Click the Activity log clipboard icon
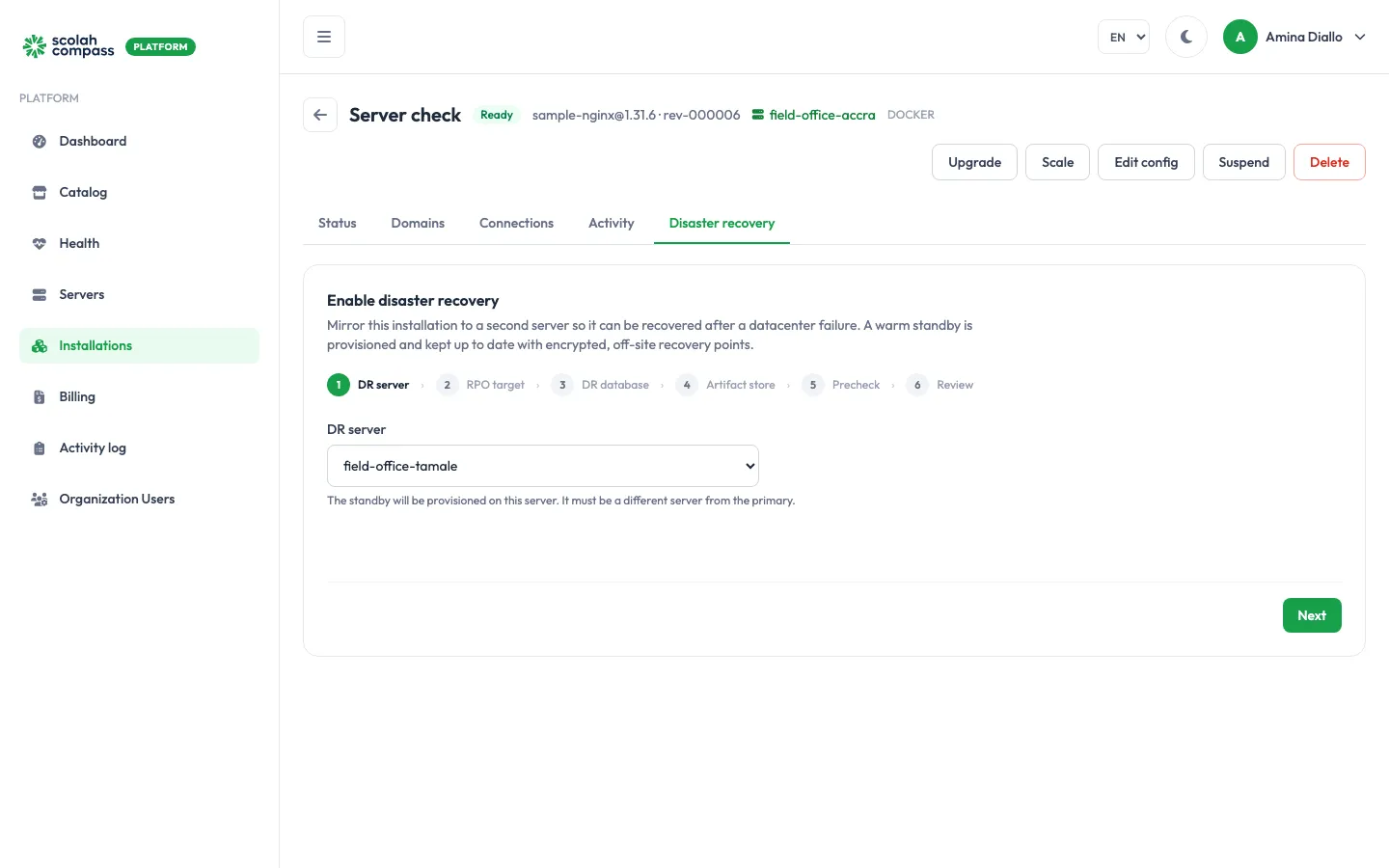 pyautogui.click(x=40, y=448)
